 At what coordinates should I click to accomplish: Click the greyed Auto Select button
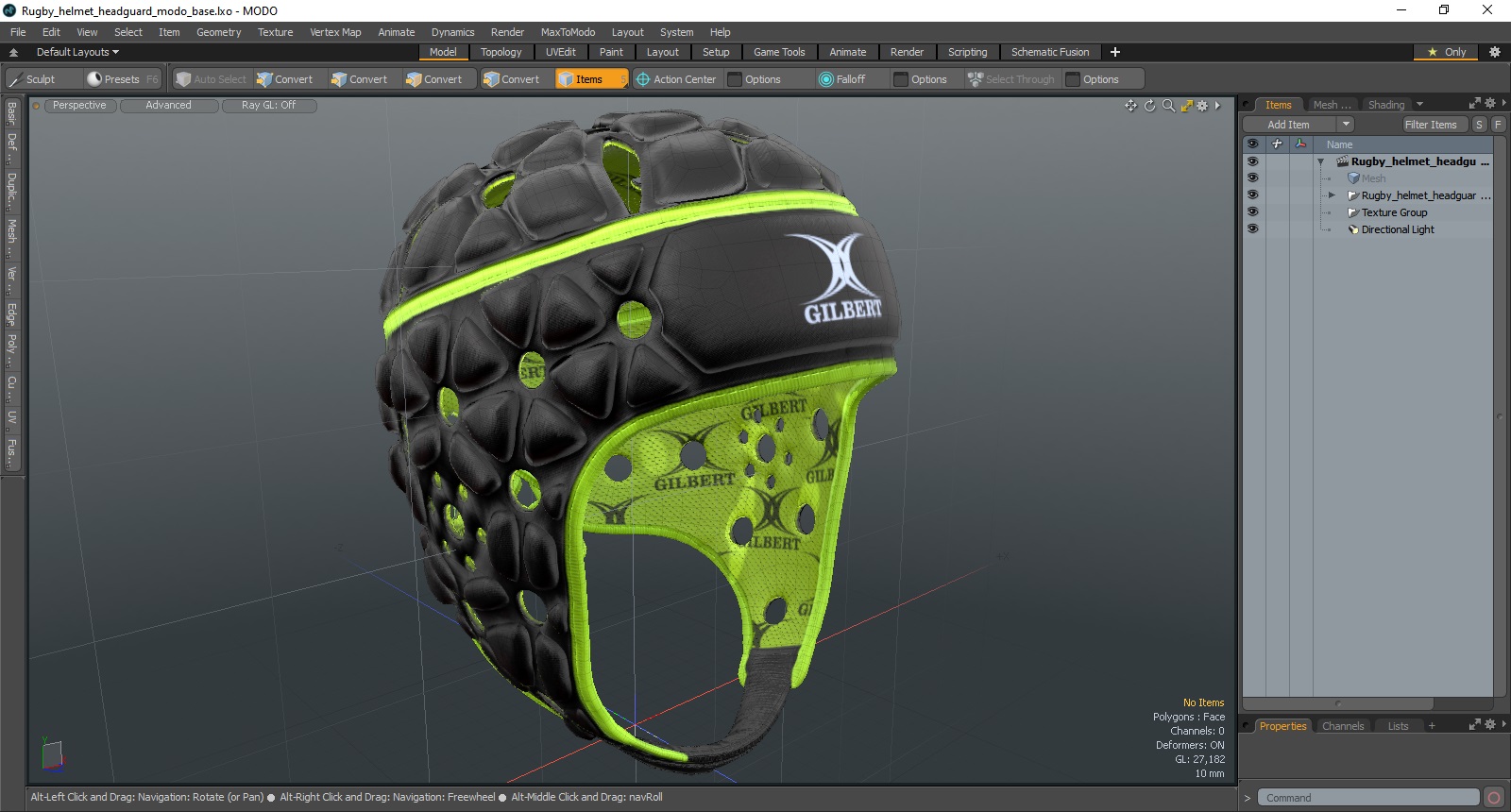pyautogui.click(x=212, y=79)
